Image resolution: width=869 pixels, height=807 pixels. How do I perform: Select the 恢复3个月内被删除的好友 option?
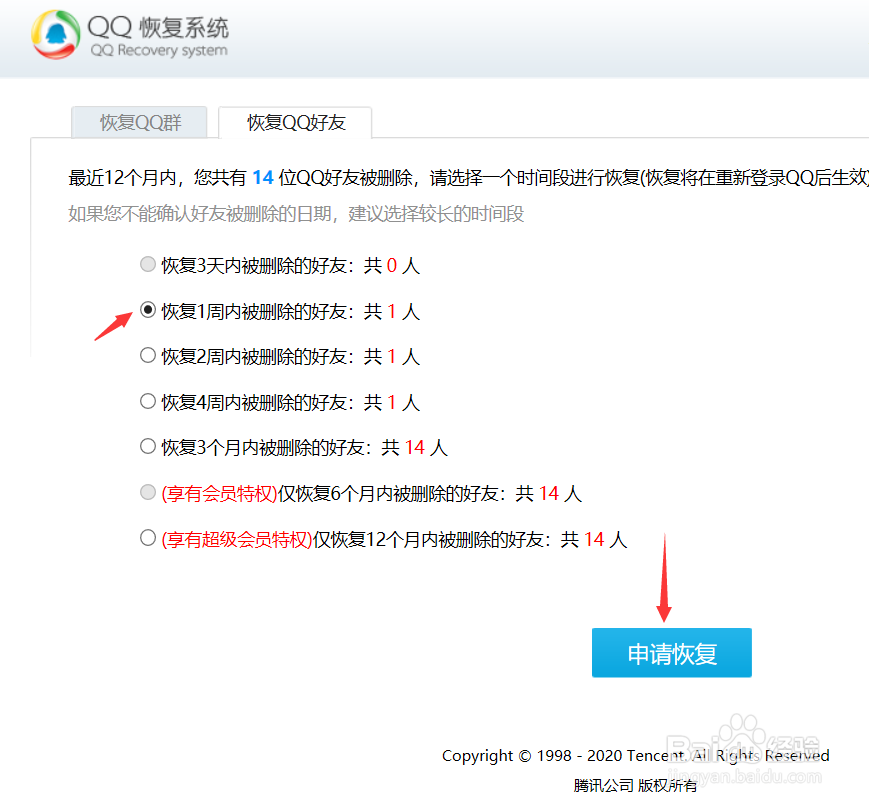pyautogui.click(x=148, y=447)
